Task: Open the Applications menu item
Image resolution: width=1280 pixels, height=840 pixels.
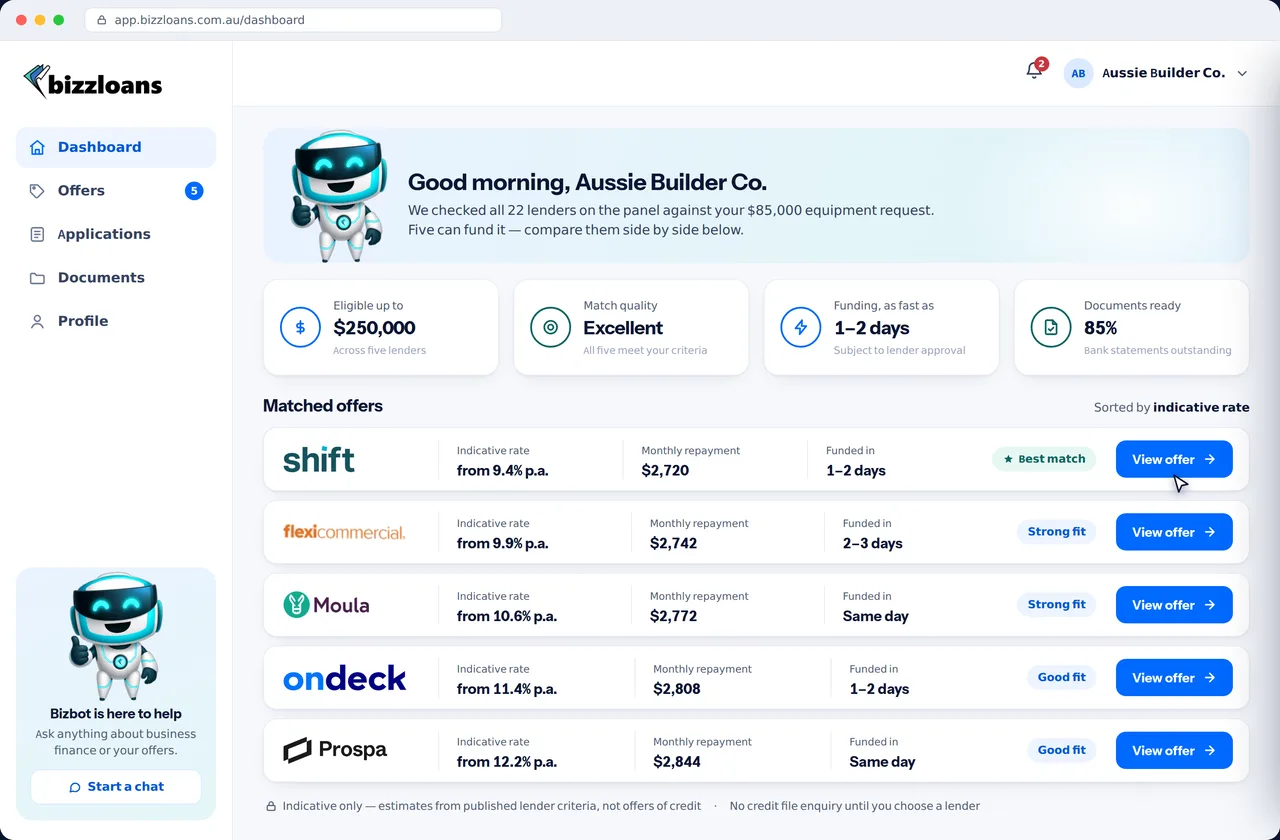Action: [116, 234]
